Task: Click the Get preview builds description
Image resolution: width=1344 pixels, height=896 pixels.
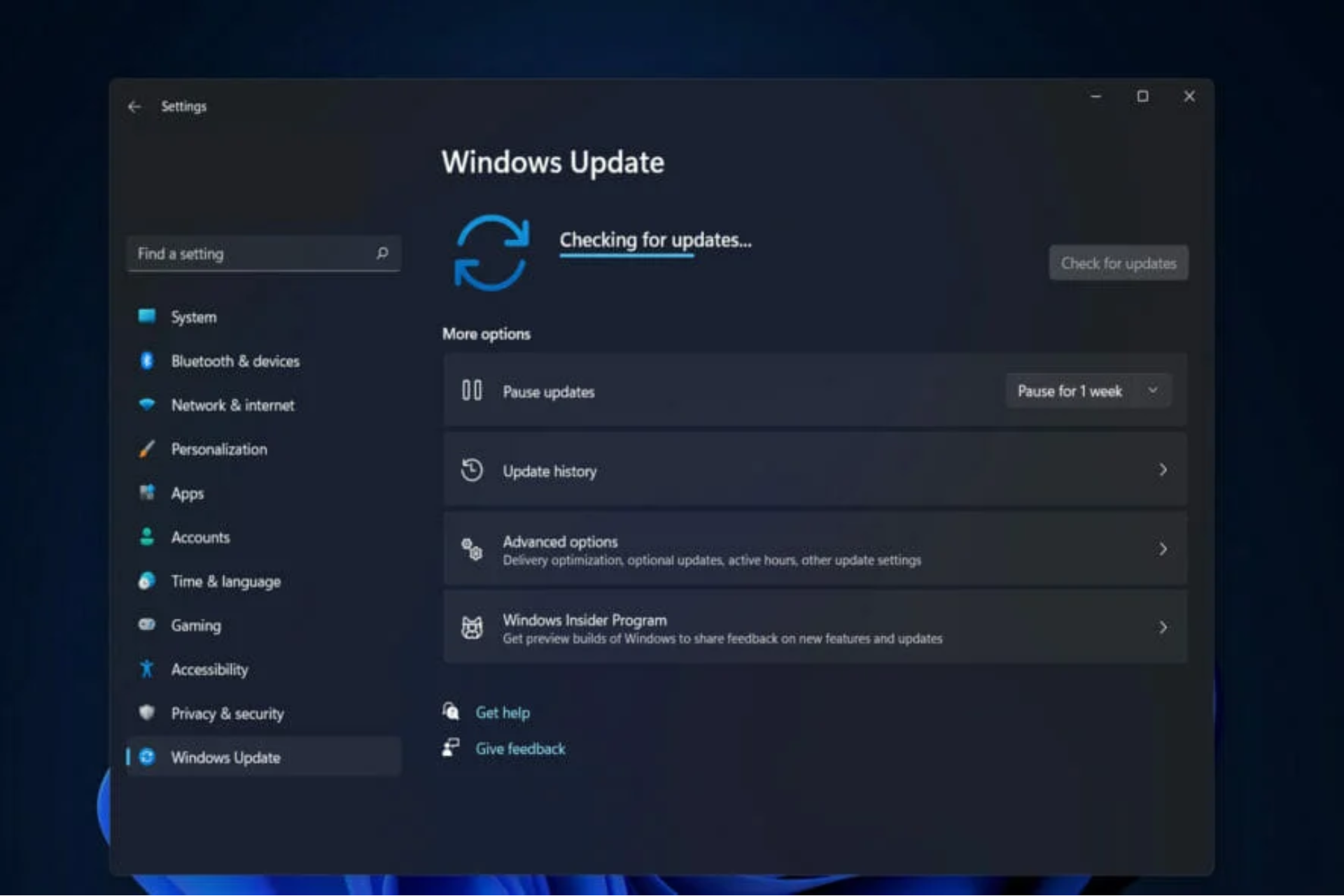Action: [722, 638]
